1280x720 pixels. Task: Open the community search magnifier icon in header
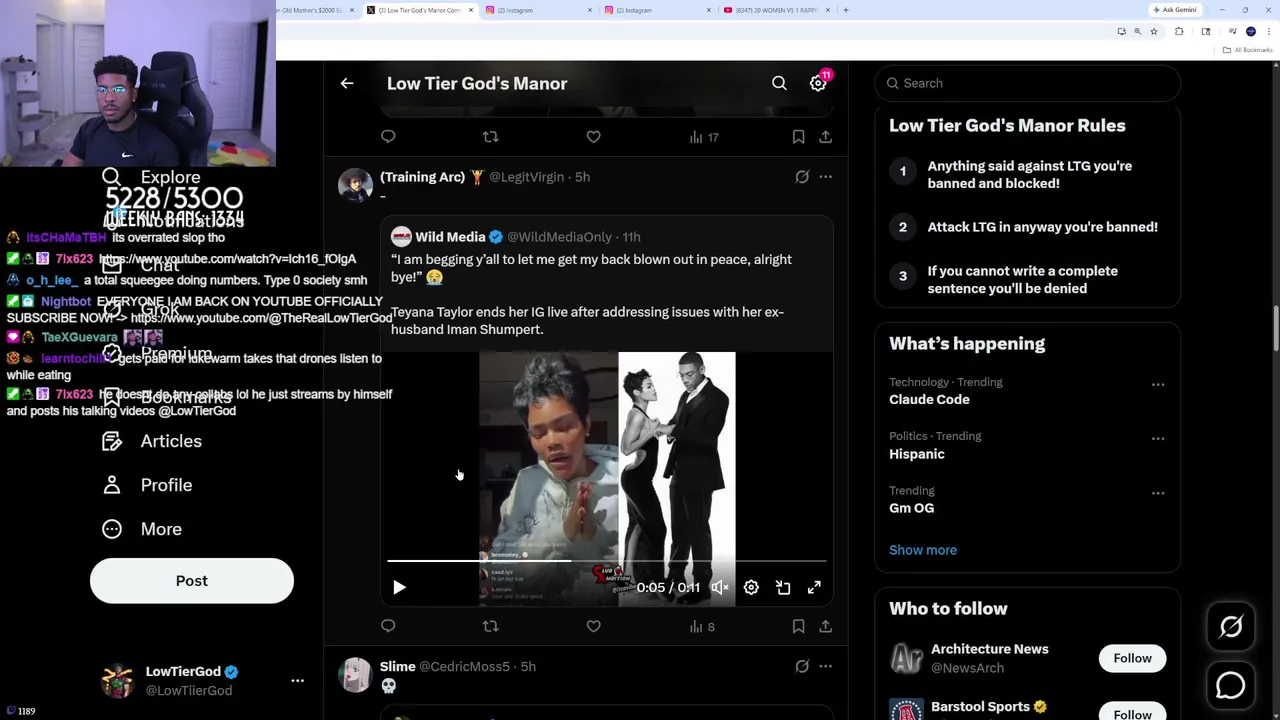point(779,84)
